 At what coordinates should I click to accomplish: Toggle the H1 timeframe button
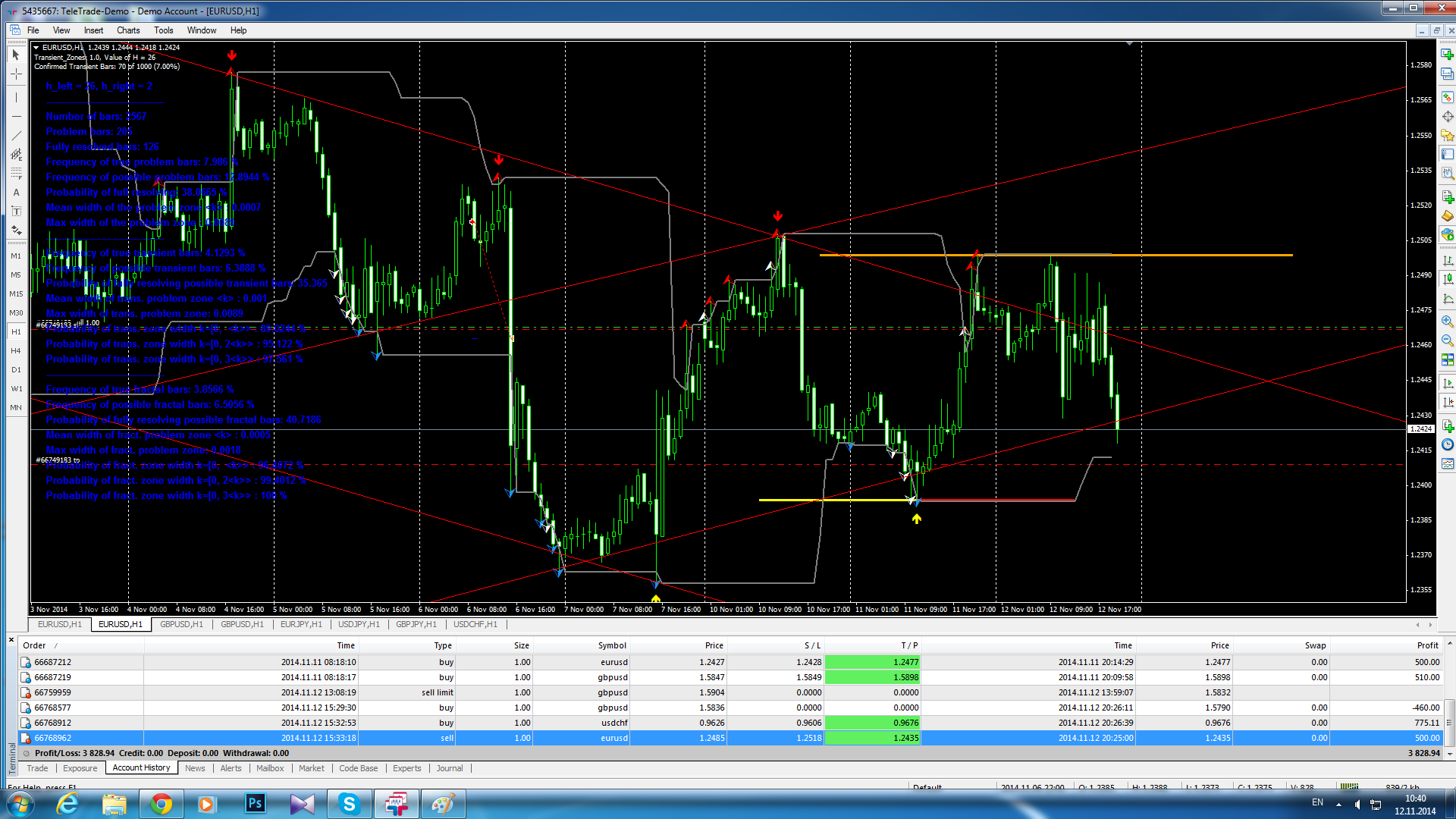click(x=16, y=332)
